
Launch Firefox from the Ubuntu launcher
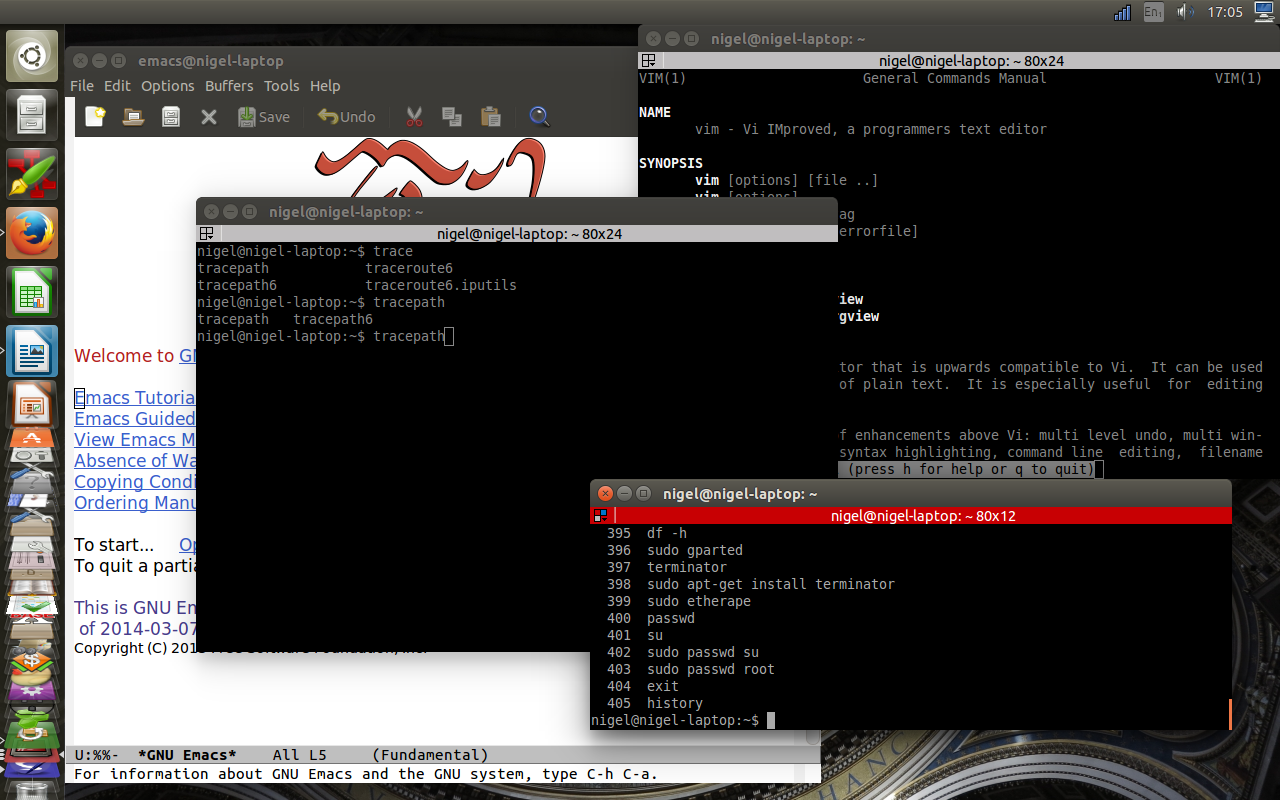pos(32,233)
